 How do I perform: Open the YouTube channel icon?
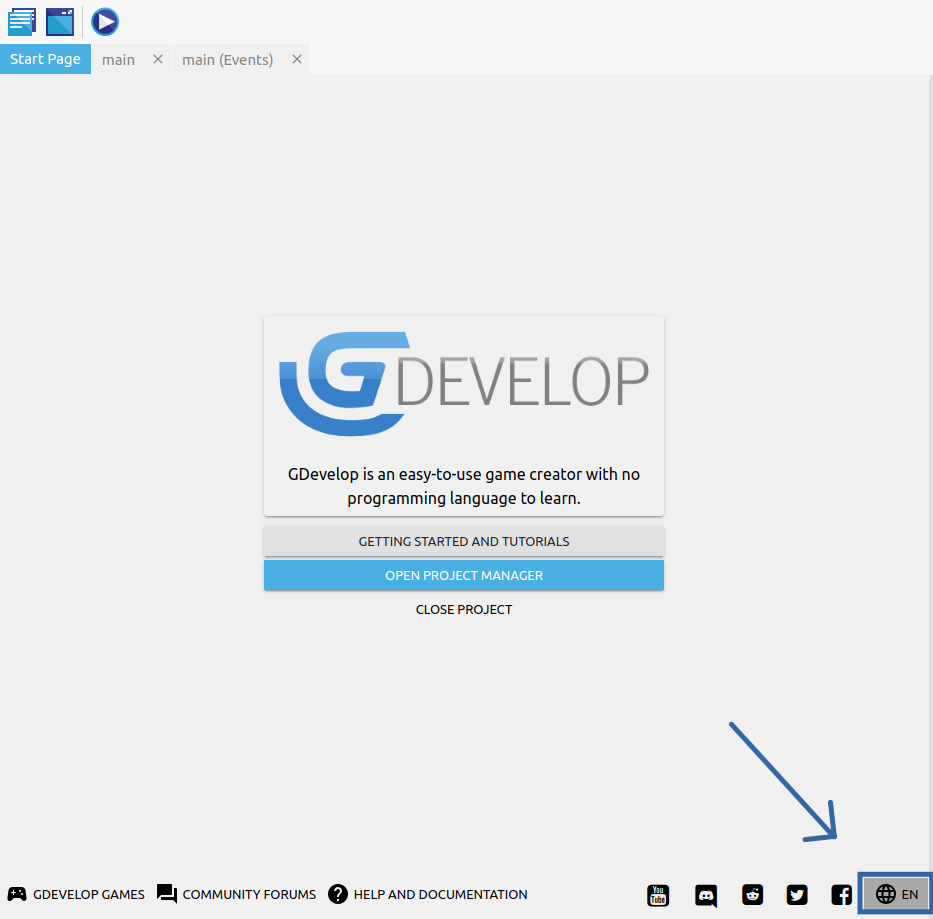point(658,895)
